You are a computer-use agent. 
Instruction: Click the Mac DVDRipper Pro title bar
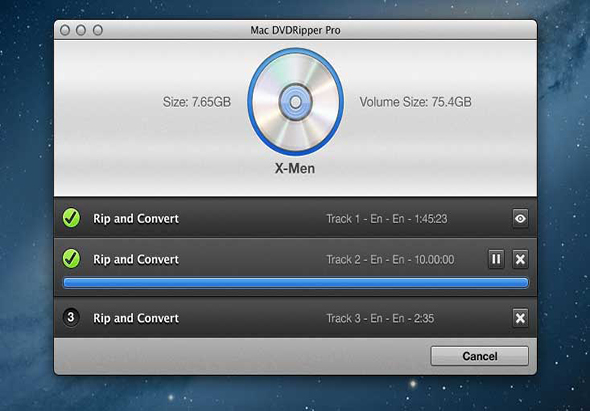click(295, 30)
